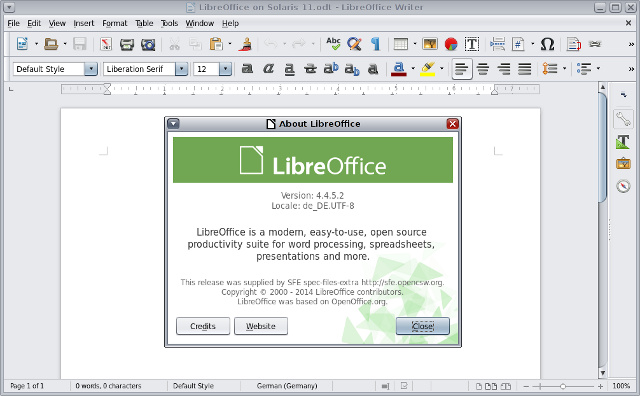Toggle automatic spell checking Abc icon
This screenshot has height=396, width=640.
coord(333,44)
